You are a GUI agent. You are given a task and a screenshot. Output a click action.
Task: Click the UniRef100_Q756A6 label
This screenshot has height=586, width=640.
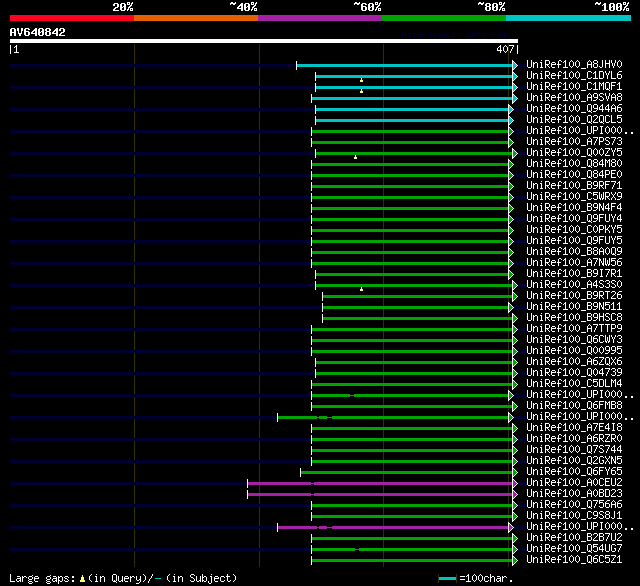point(574,505)
